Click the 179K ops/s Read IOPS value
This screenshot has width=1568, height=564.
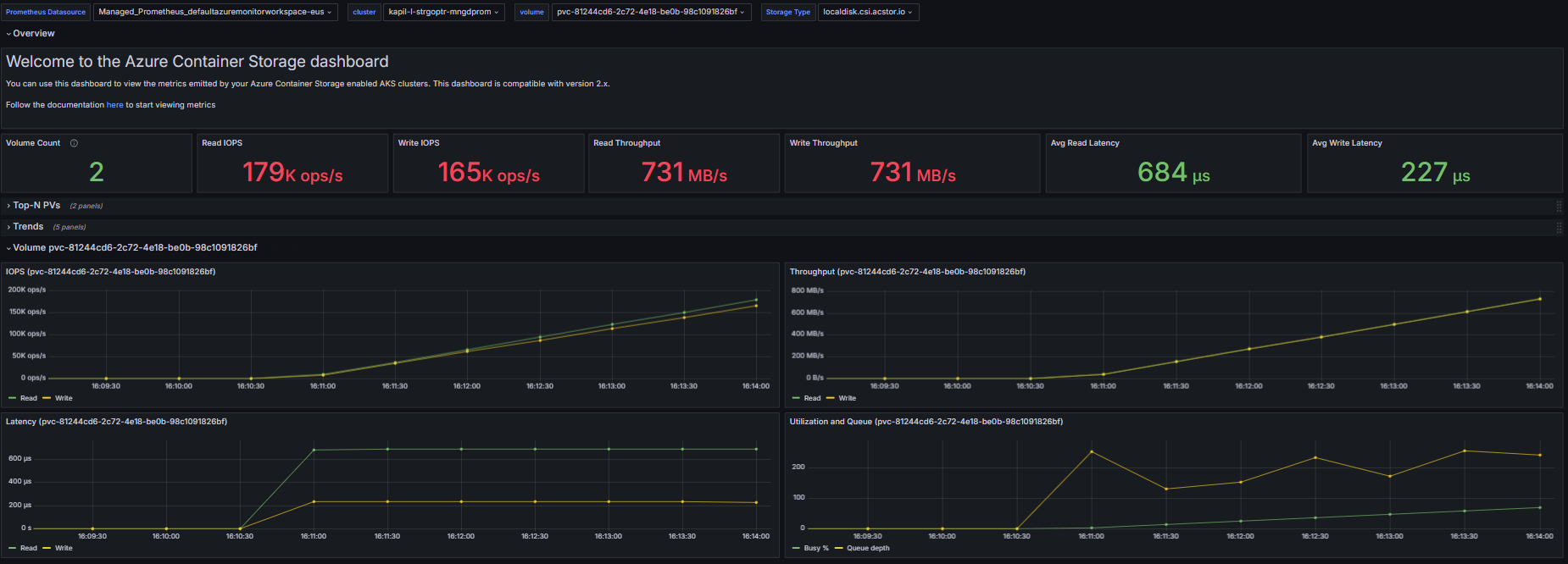(x=292, y=173)
